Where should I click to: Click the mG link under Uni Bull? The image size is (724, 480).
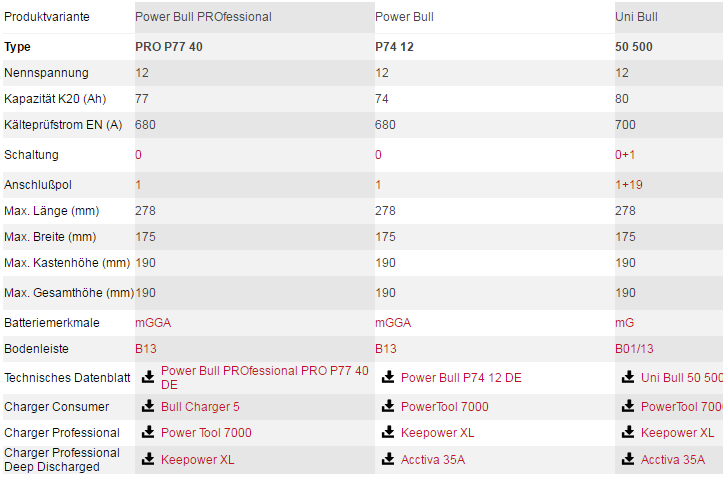pos(624,323)
